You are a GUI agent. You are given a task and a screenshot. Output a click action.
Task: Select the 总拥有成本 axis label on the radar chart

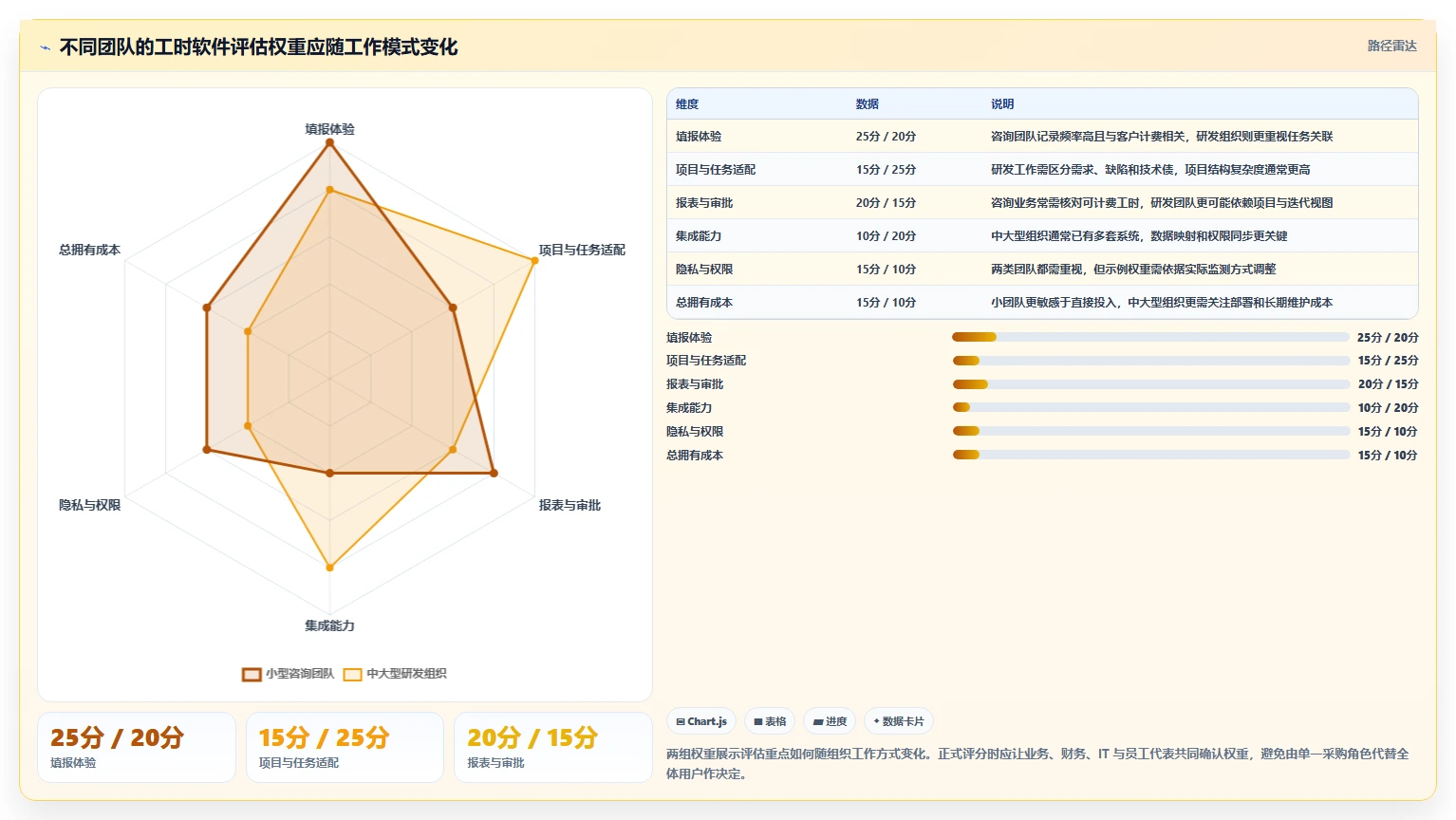[90, 250]
